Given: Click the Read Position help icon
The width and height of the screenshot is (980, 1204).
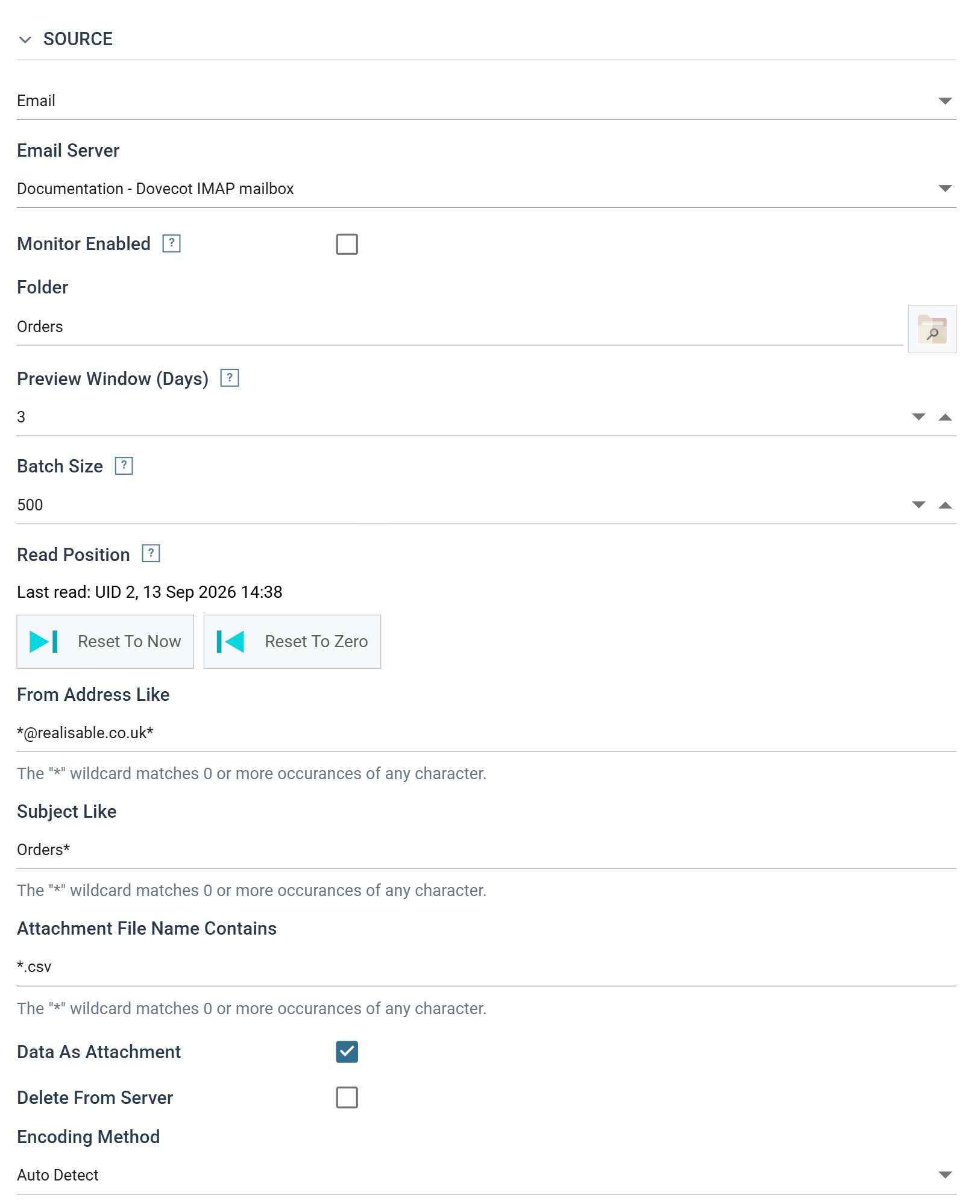Looking at the screenshot, I should point(151,553).
